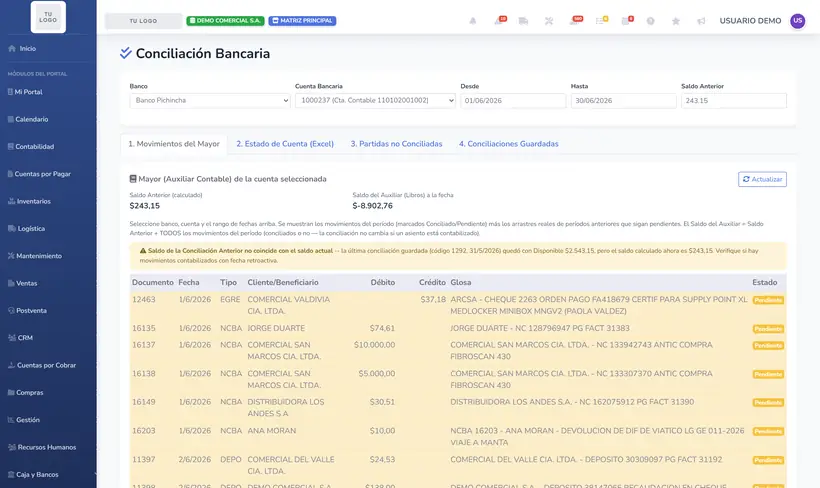The width and height of the screenshot is (820, 488).
Task: Click the help question mark icon
Action: [x=650, y=21]
